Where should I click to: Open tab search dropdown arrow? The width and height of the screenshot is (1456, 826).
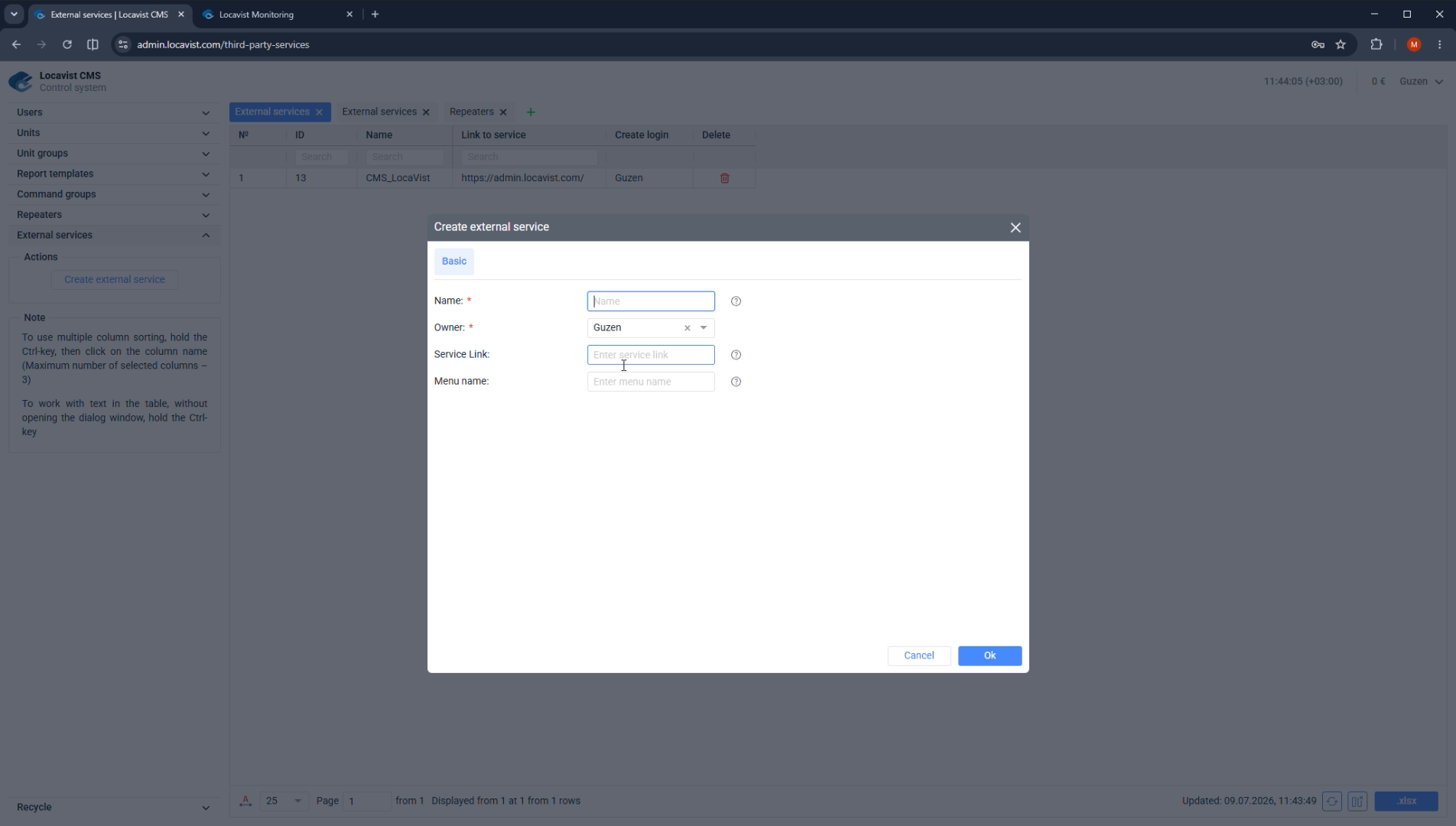14,15
